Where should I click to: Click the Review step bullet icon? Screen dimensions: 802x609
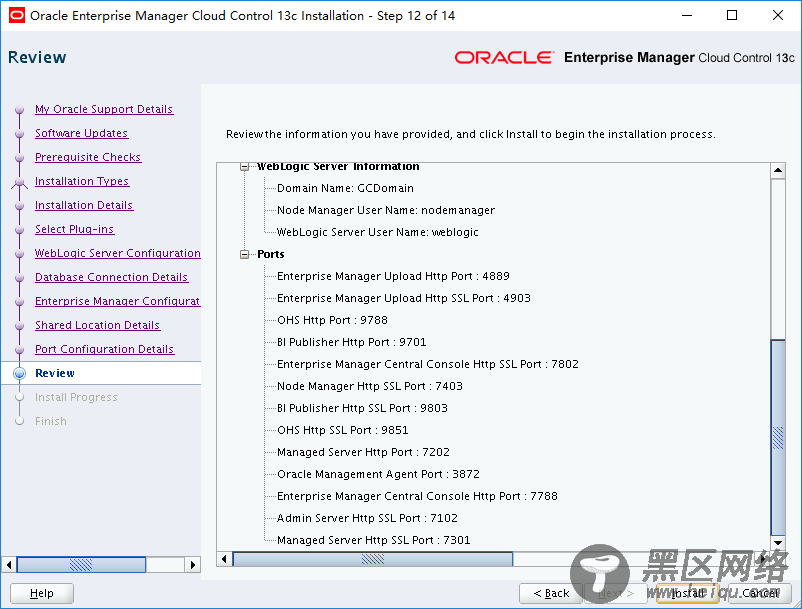(19, 373)
